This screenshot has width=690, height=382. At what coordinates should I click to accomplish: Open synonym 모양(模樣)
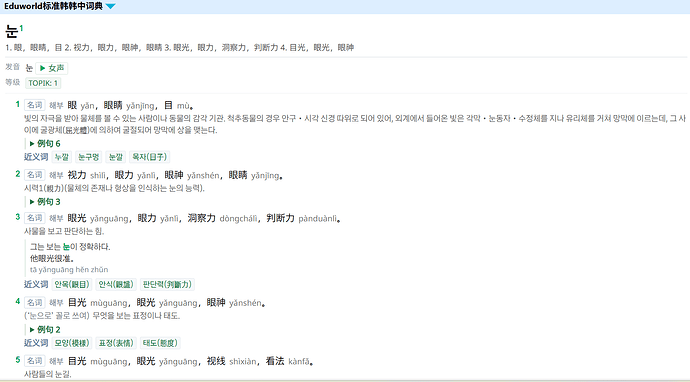[72, 343]
